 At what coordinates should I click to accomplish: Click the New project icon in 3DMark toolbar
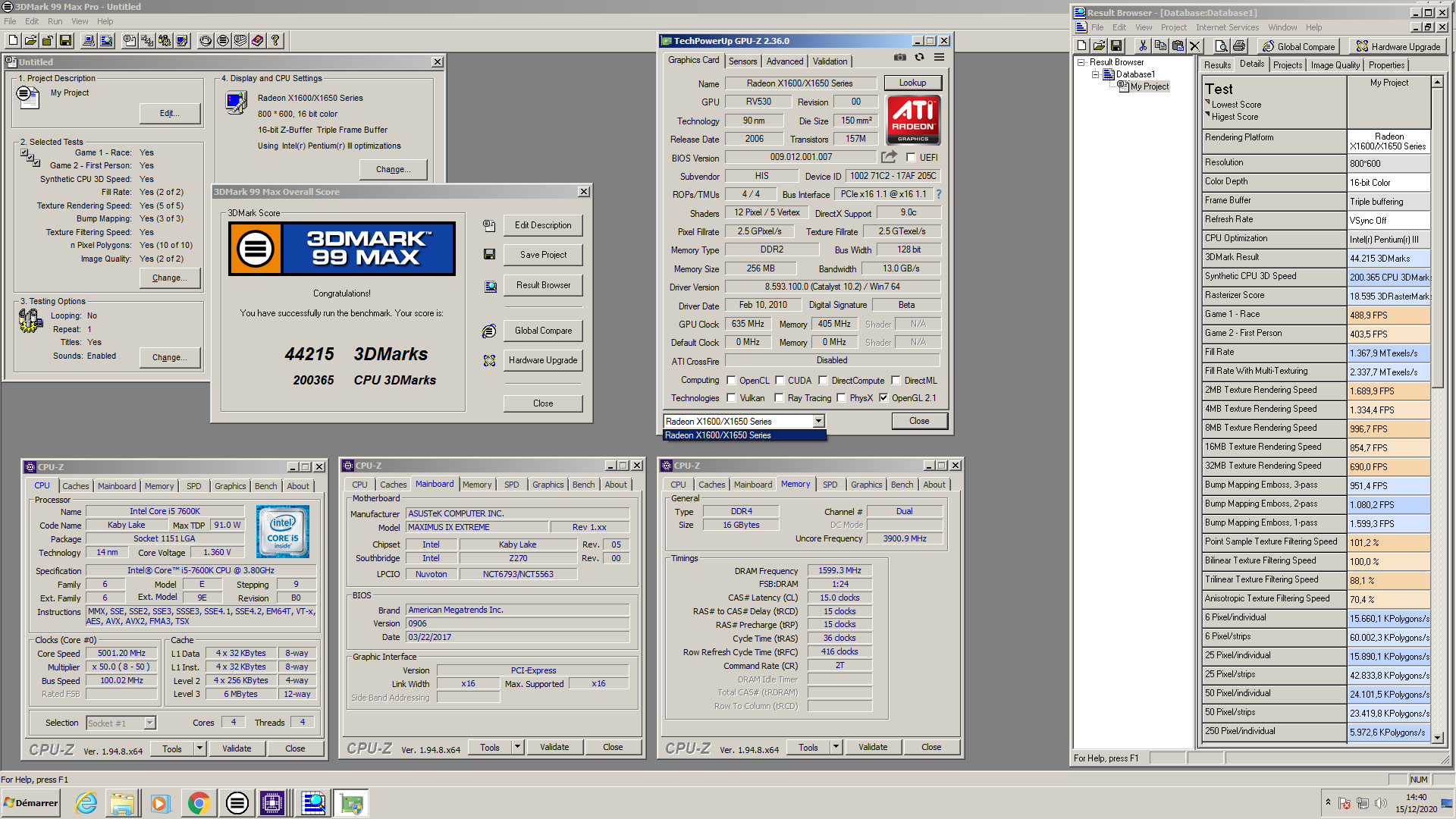[13, 40]
